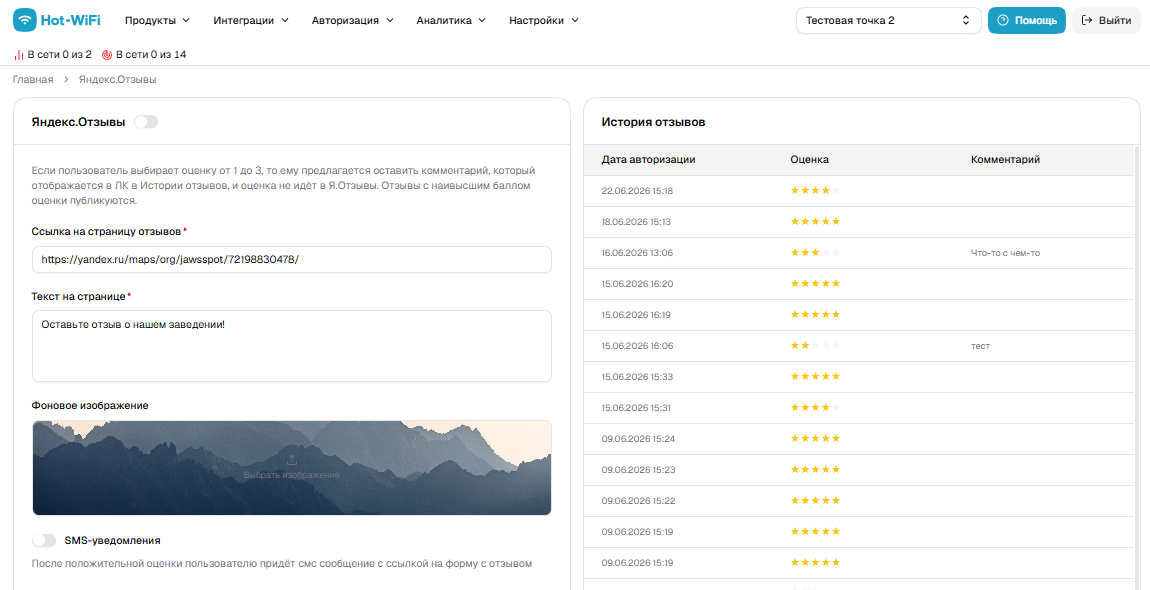Click the Текст на странице textarea

pos(292,346)
